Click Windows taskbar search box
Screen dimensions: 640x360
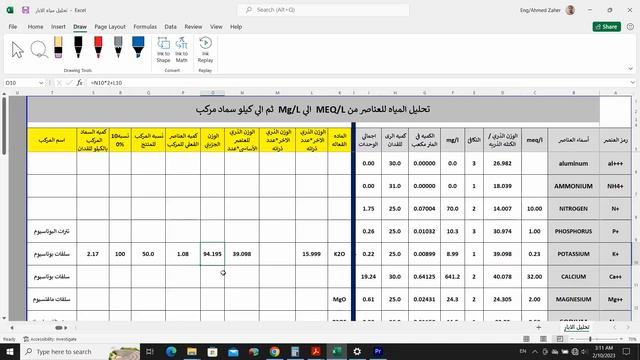(x=80, y=351)
